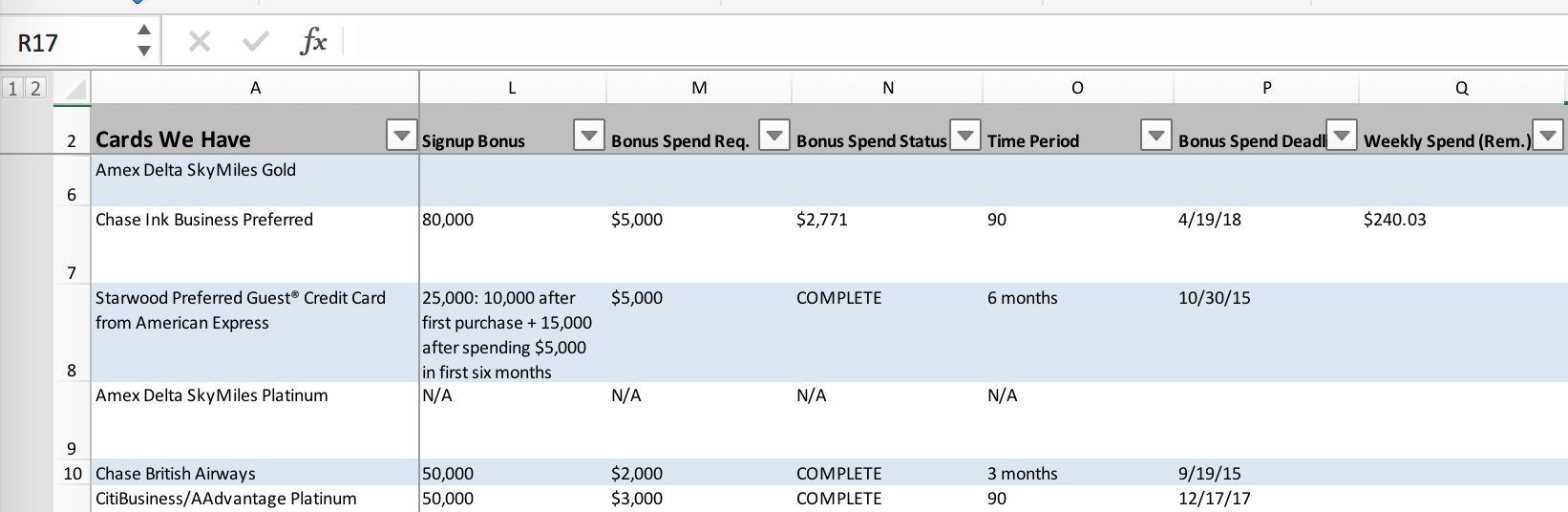Open filter dropdown for Signup Bonus
The height and width of the screenshot is (512, 1568).
(589, 136)
